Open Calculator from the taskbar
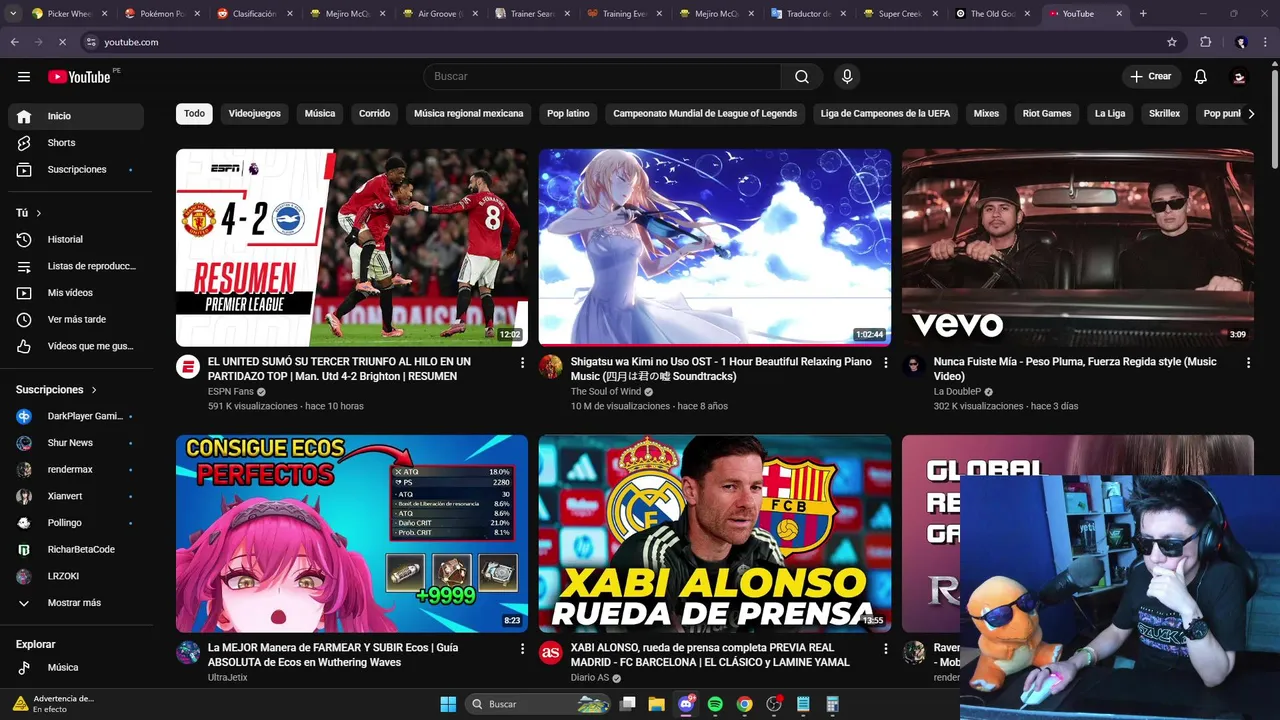 [x=832, y=704]
